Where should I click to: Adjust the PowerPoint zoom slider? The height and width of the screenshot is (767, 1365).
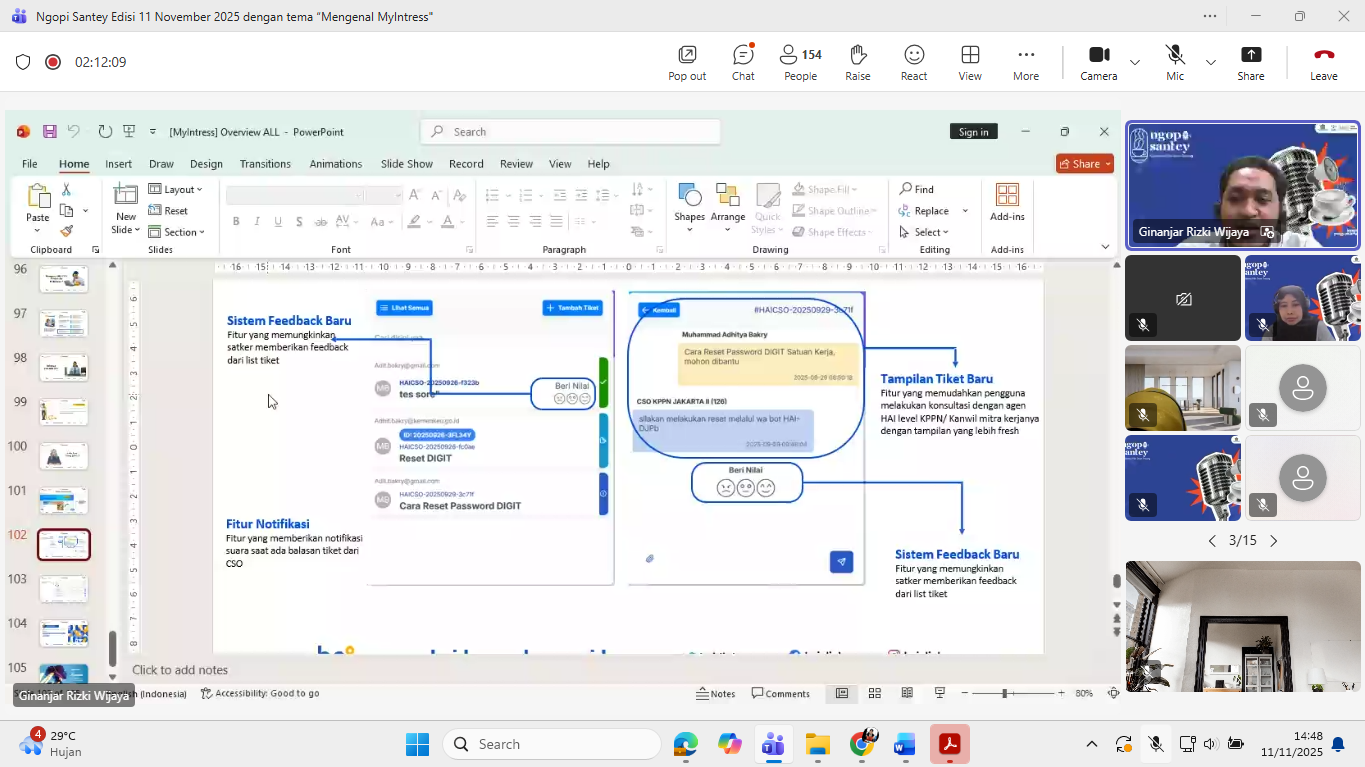point(1005,693)
